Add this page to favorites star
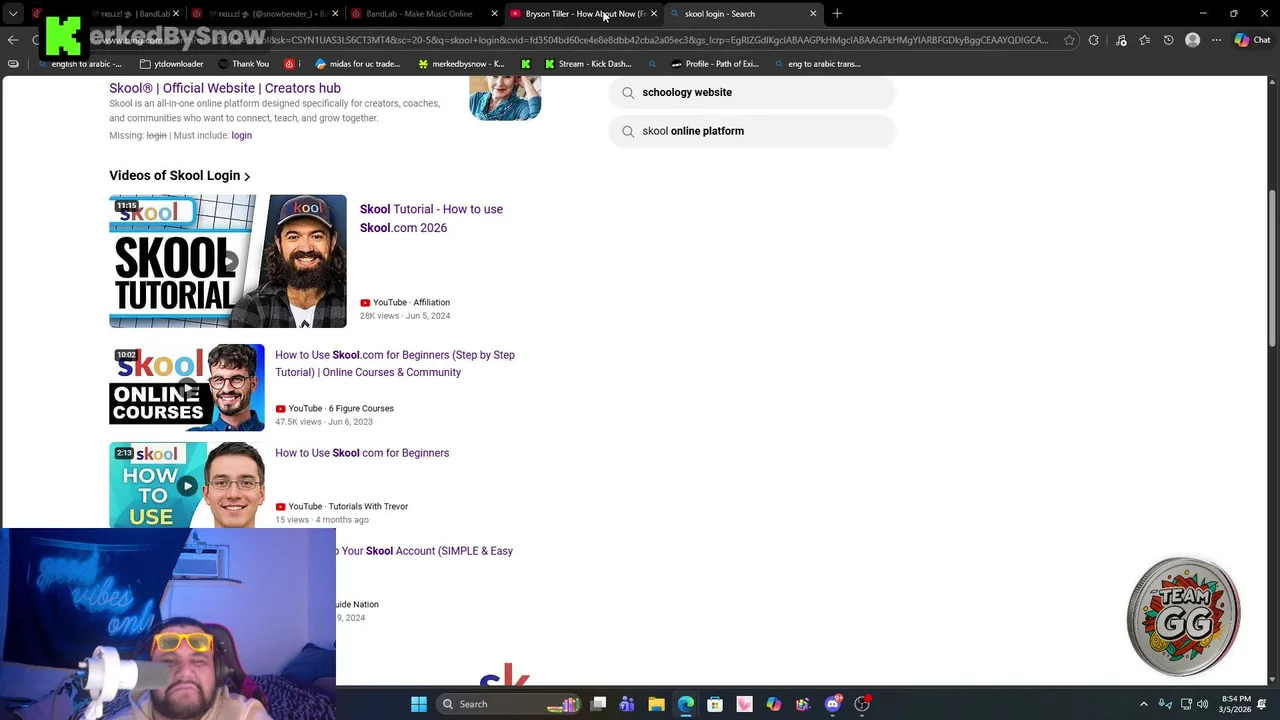The height and width of the screenshot is (720, 1280). click(1069, 40)
